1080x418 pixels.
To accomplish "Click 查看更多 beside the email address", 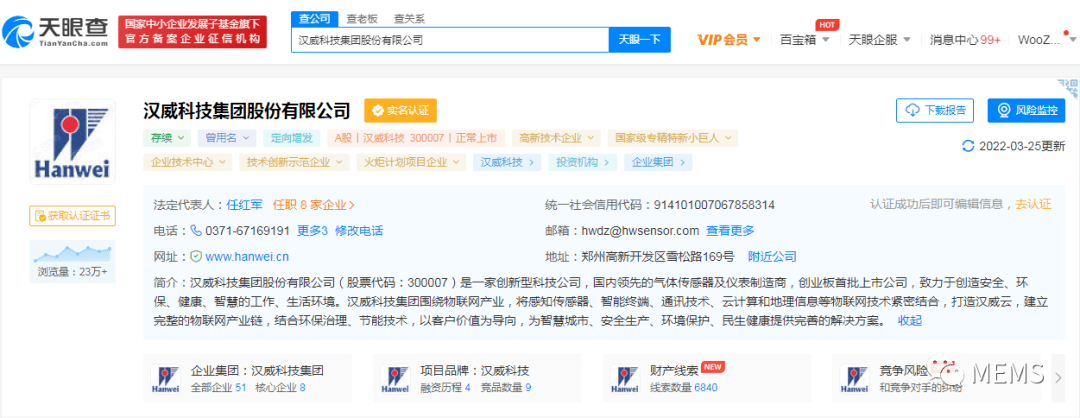I will (730, 230).
